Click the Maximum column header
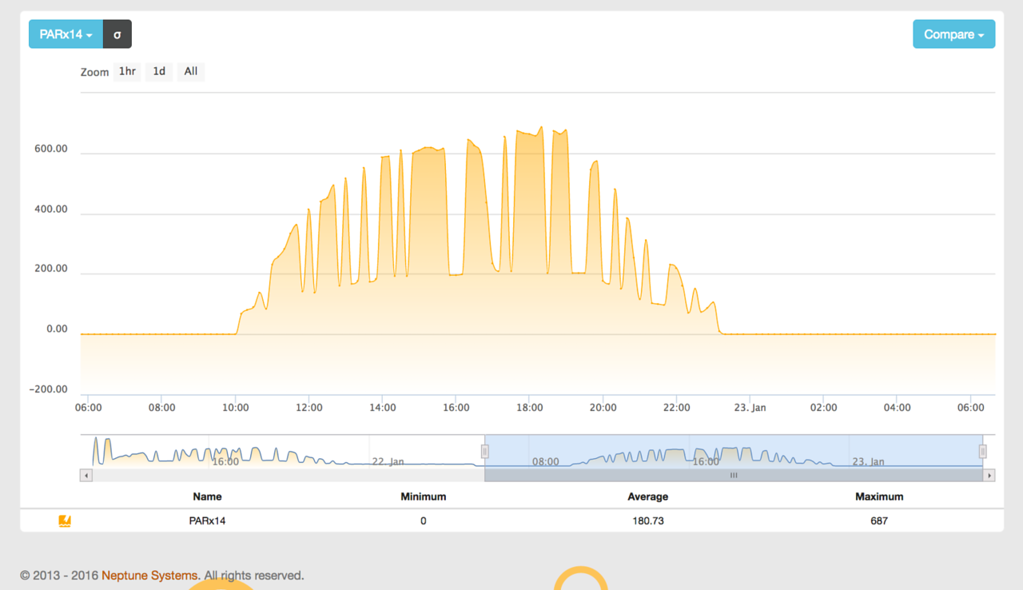Screen dimensions: 1023x590 click(x=879, y=497)
